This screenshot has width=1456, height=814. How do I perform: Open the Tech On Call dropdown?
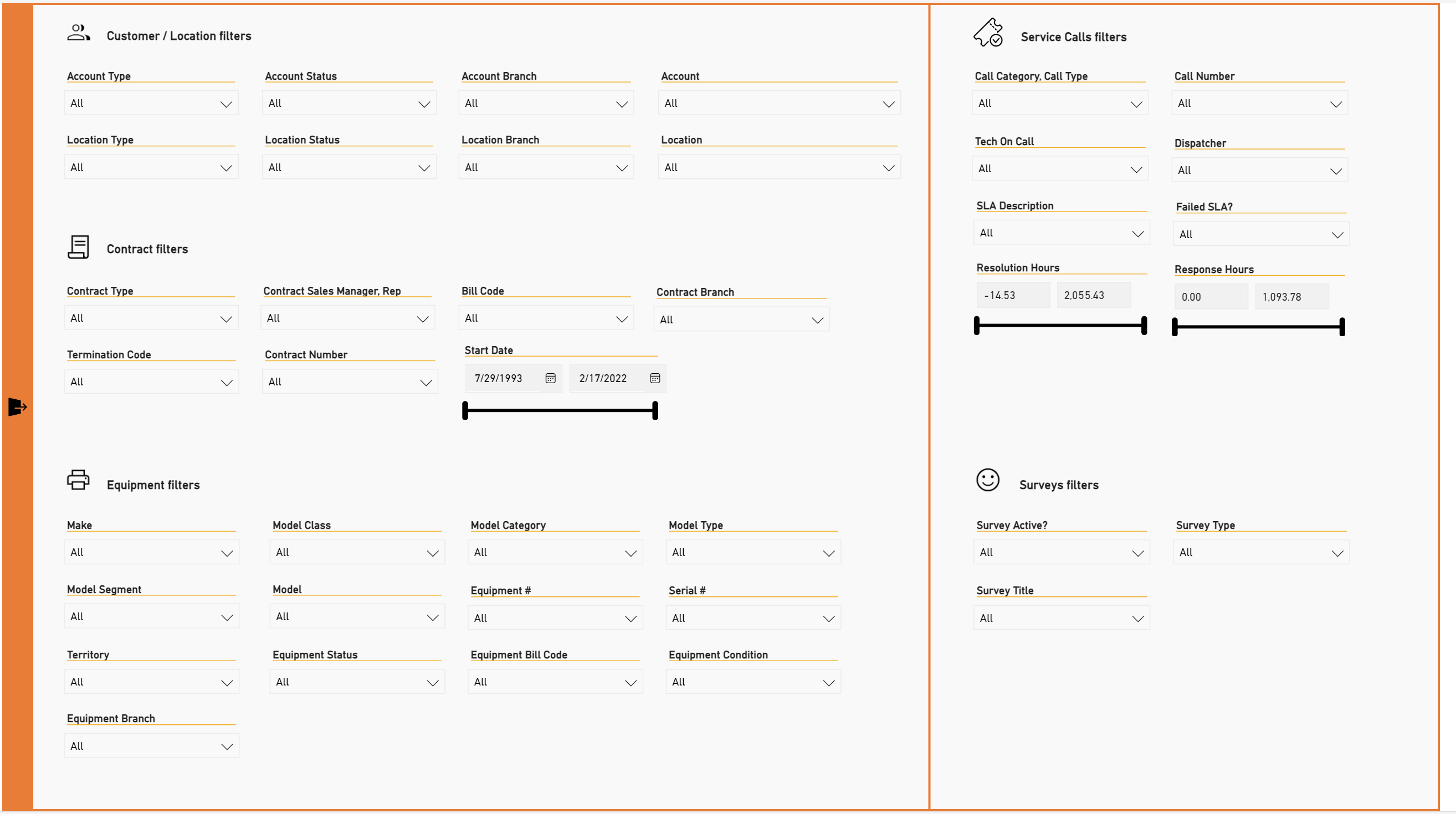(x=1060, y=169)
